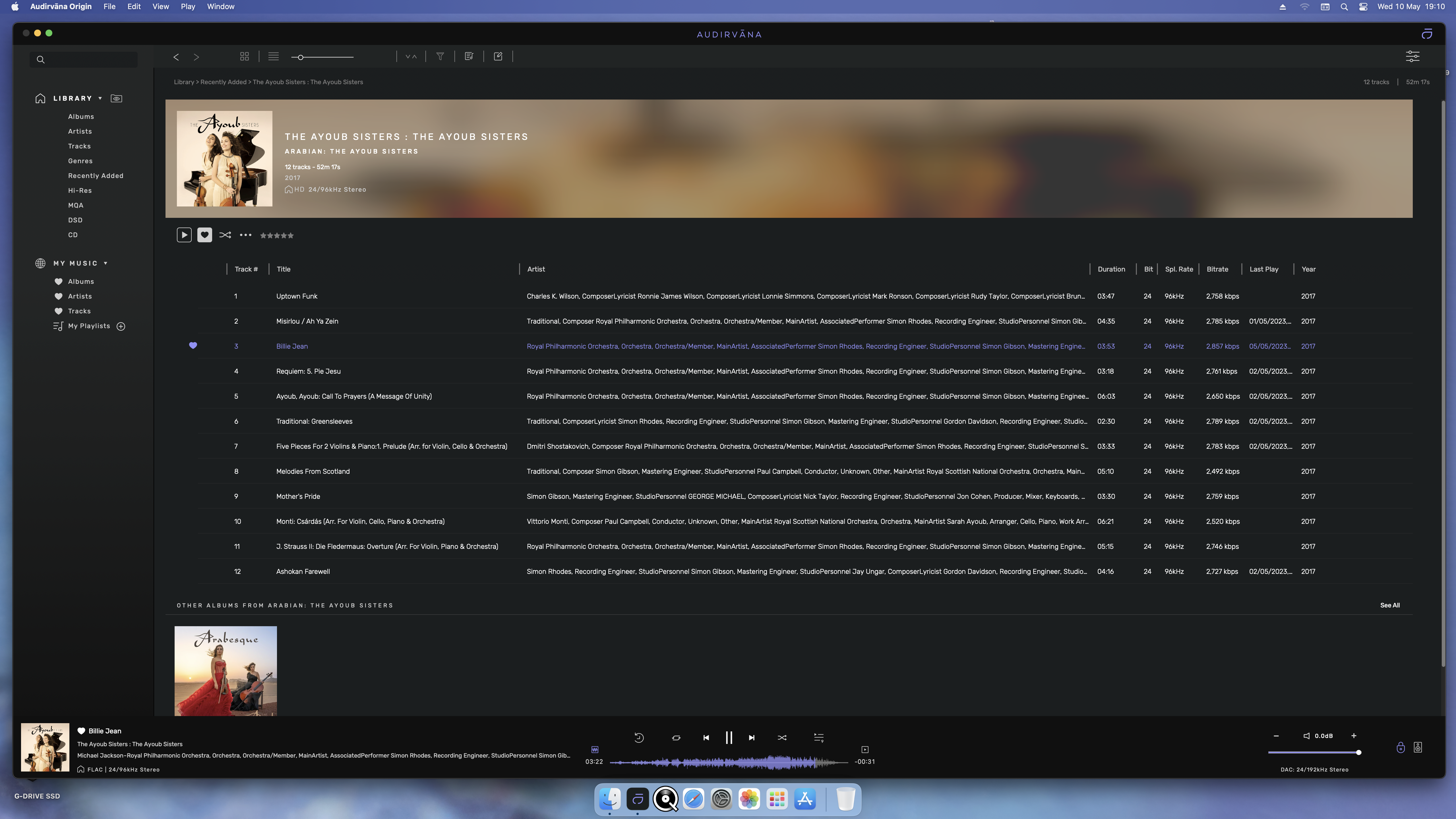Open the View menu

tap(160, 6)
